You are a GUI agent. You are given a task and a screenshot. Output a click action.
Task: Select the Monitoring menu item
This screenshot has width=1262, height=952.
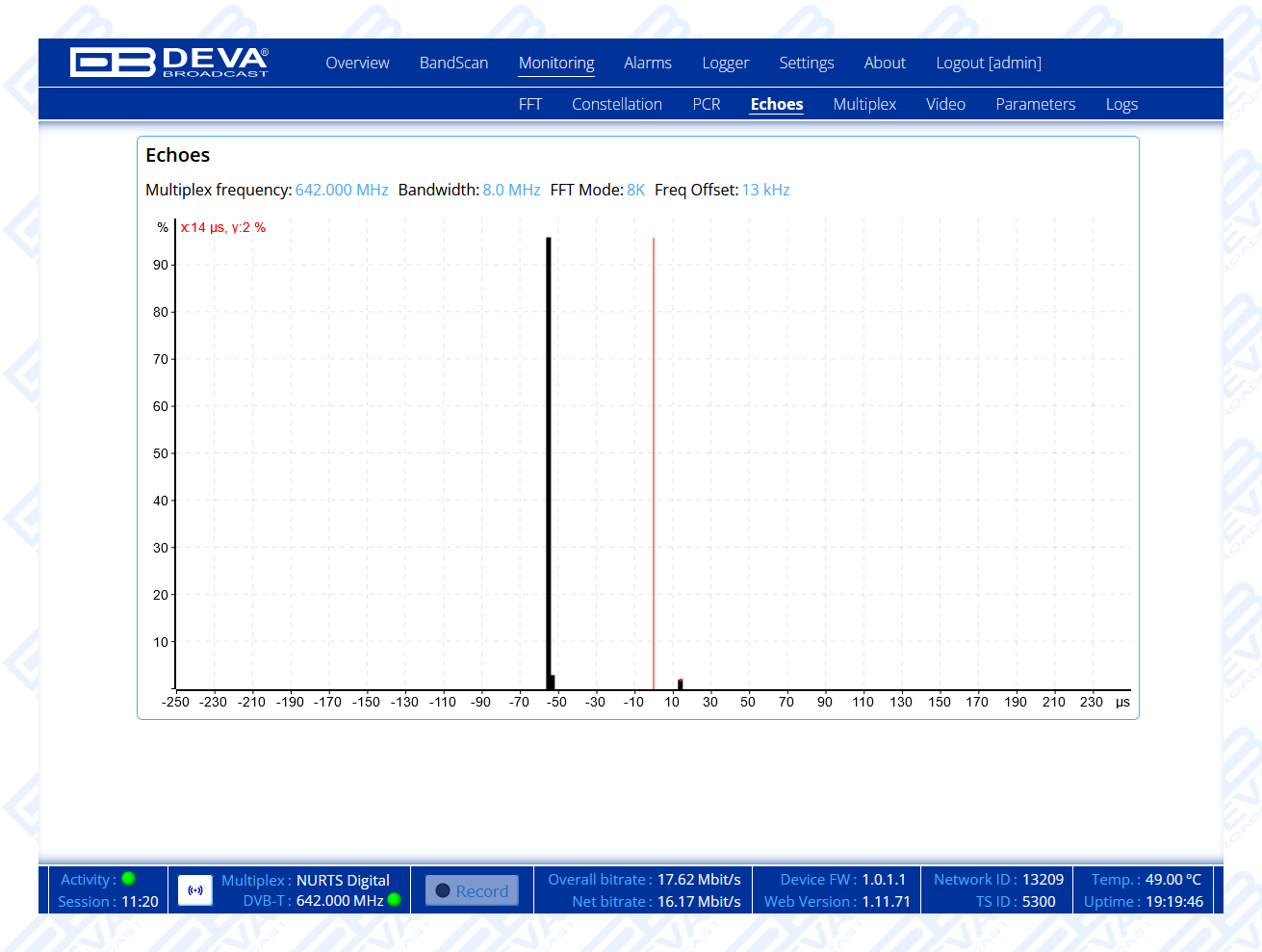coord(556,63)
